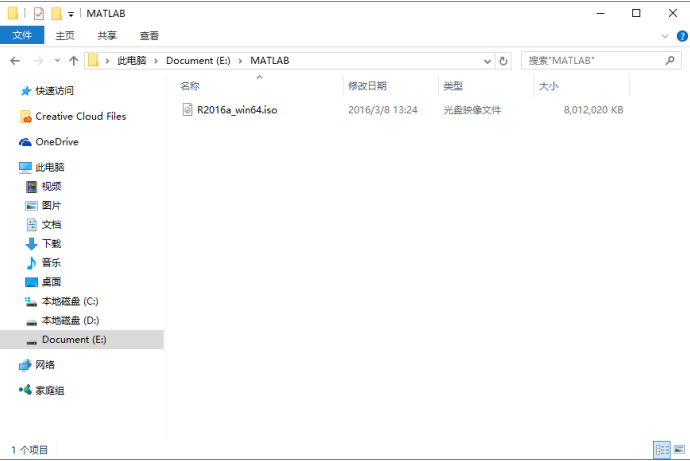
Task: Open the 文档 folder in the sidebar
Action: [51, 225]
